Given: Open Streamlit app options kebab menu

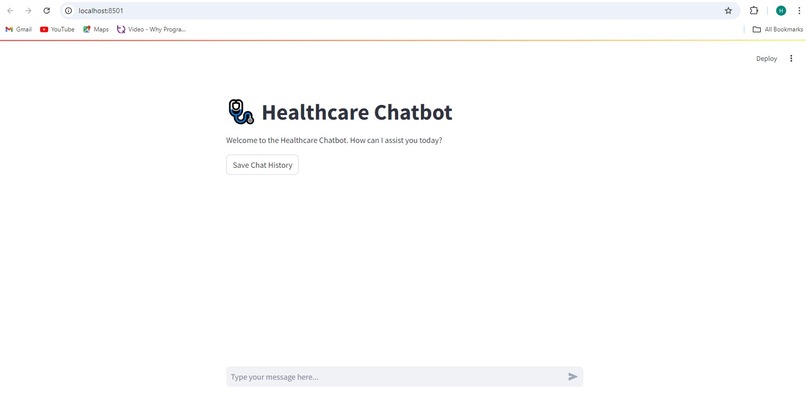Looking at the screenshot, I should pos(791,59).
